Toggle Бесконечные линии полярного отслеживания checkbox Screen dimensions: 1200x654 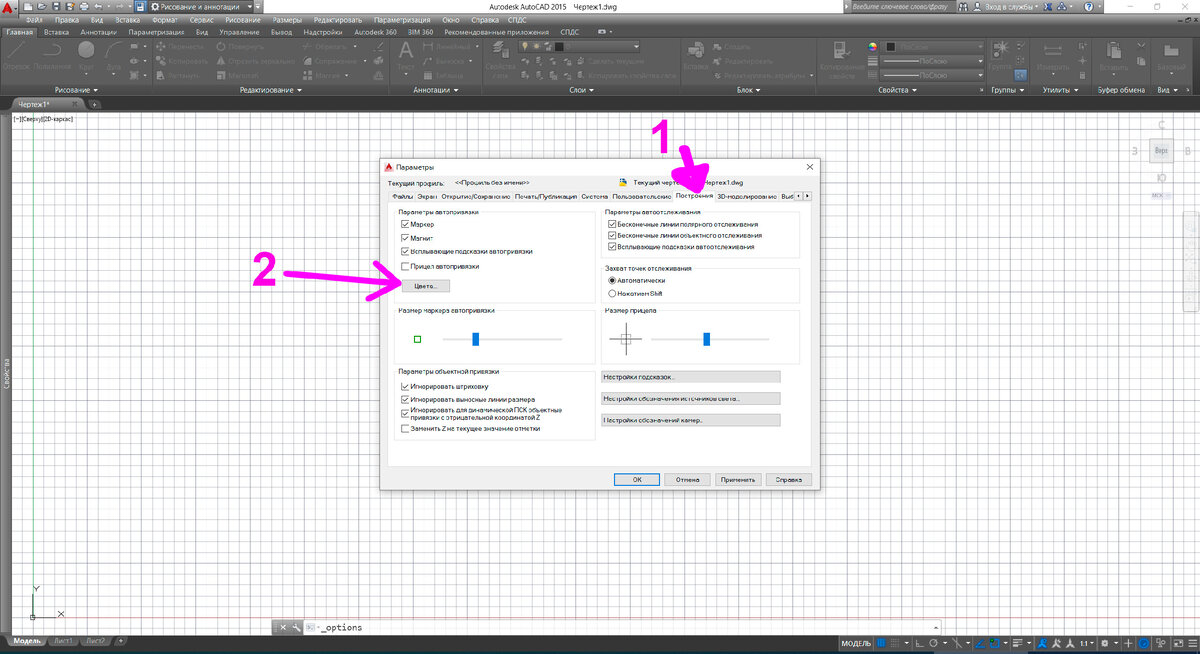point(611,225)
